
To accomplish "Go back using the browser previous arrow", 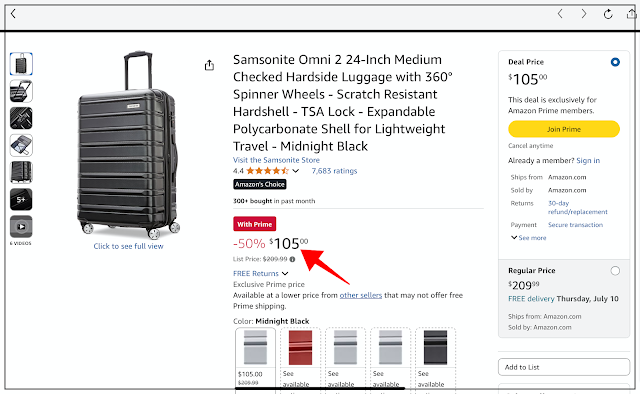I will point(560,14).
